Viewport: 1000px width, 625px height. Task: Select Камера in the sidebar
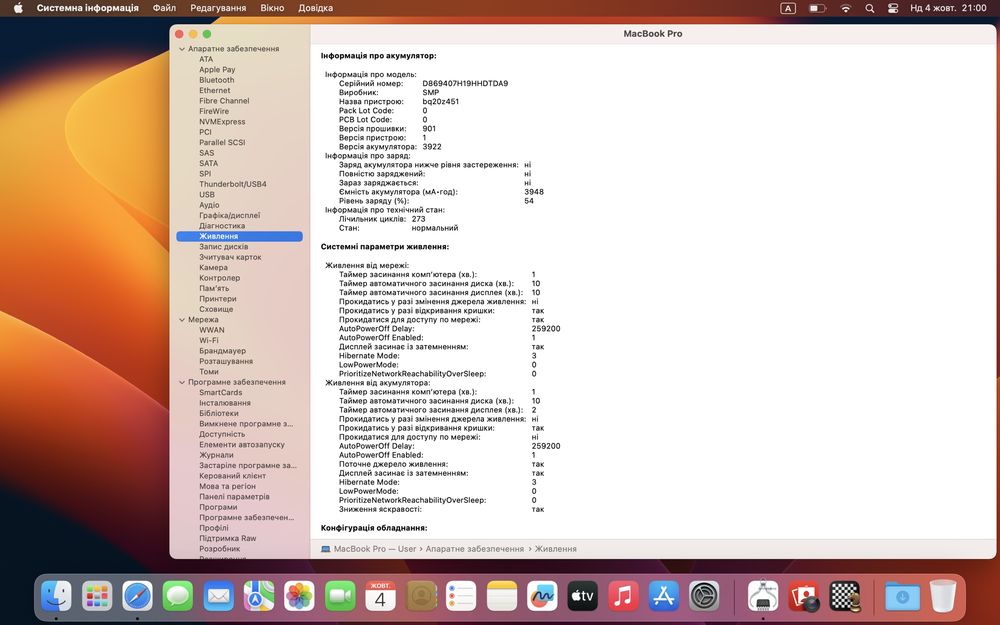213,267
